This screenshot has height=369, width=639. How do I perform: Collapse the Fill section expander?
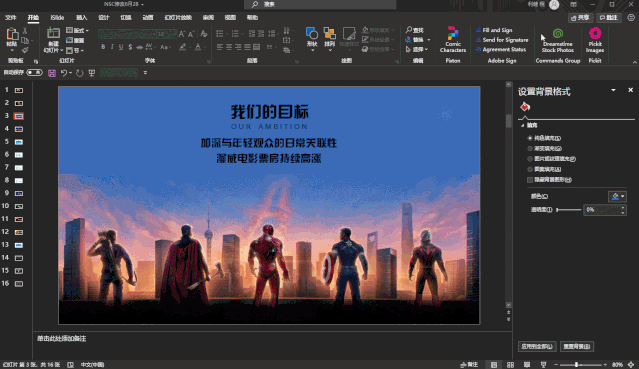[x=522, y=126]
